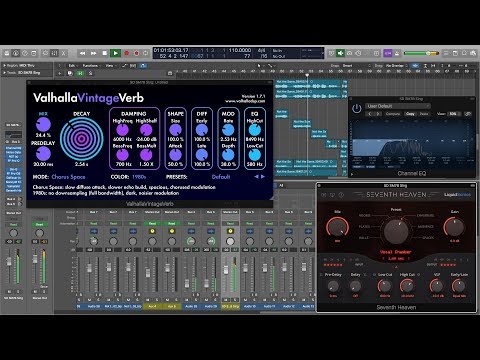Click the red Record button
The height and width of the screenshot is (360, 480).
[x=126, y=53]
